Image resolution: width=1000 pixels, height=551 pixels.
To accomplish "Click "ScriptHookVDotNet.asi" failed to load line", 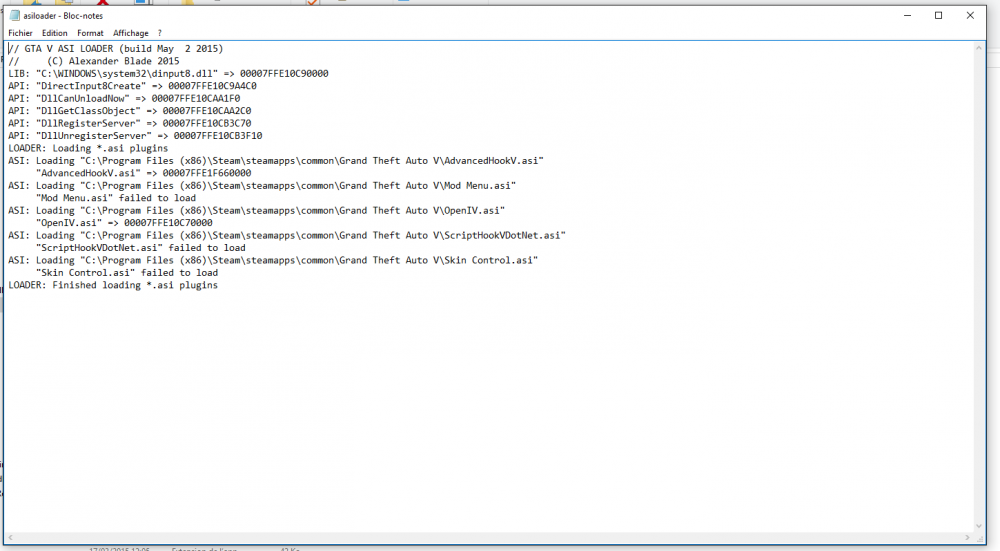I will point(141,247).
